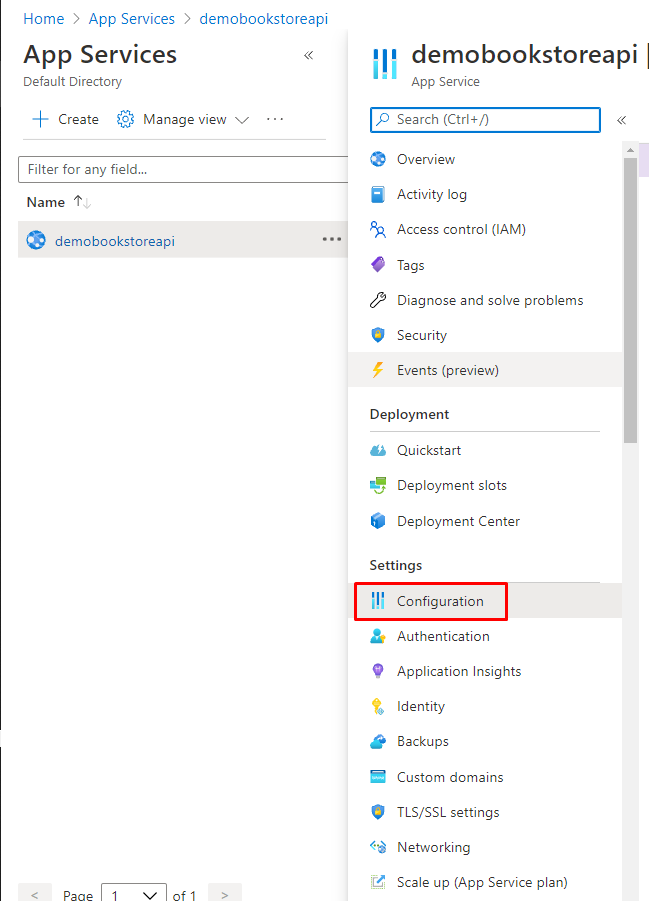
Task: Click the Identity key icon
Action: [378, 706]
